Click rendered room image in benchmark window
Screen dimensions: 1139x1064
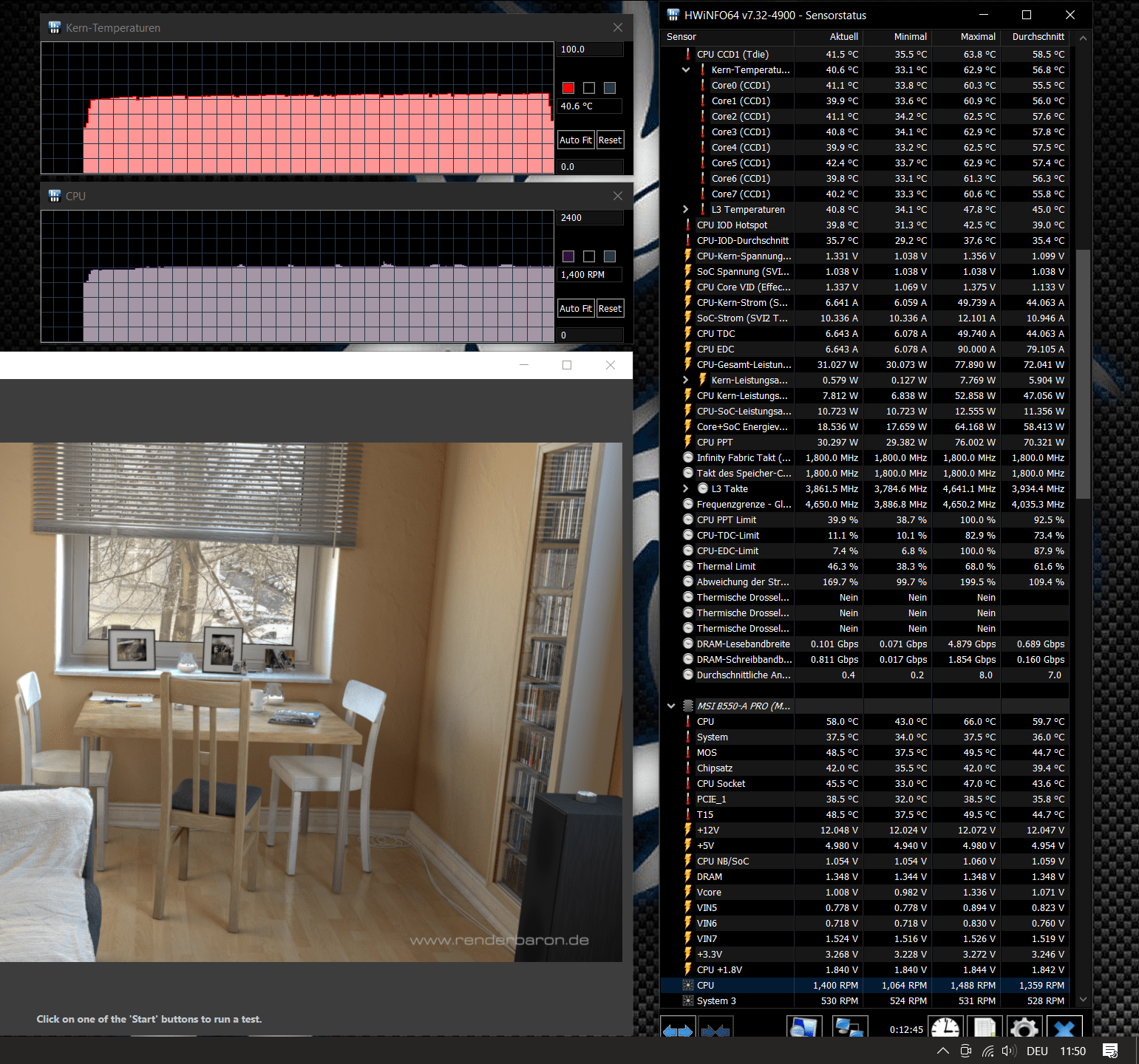(x=311, y=702)
